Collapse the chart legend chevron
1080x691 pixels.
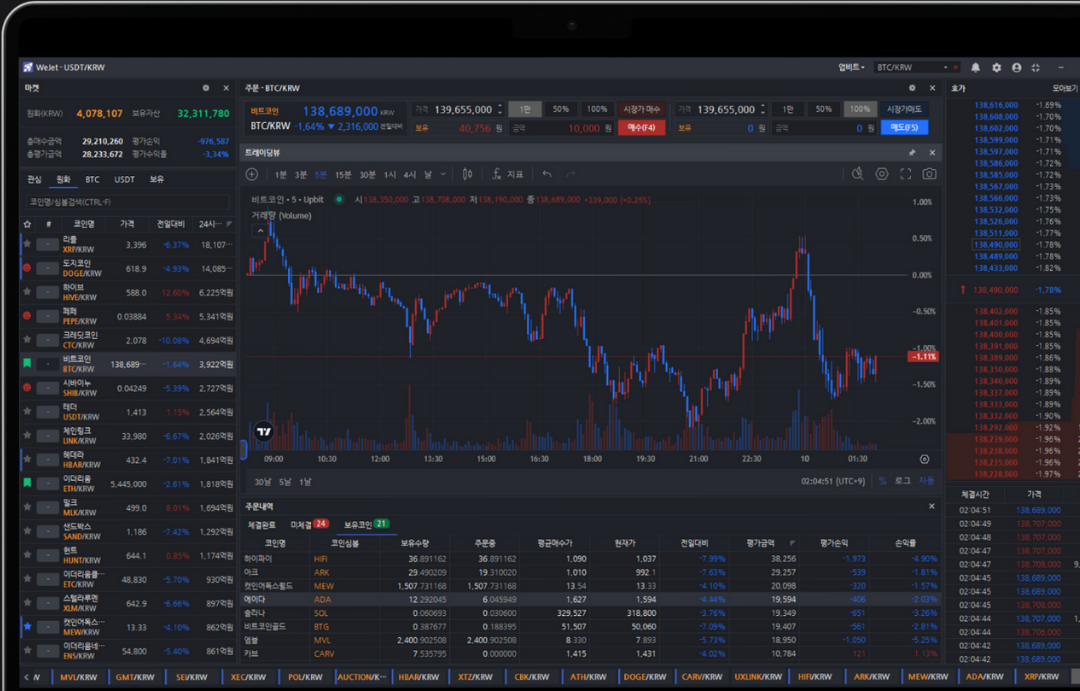coord(260,231)
